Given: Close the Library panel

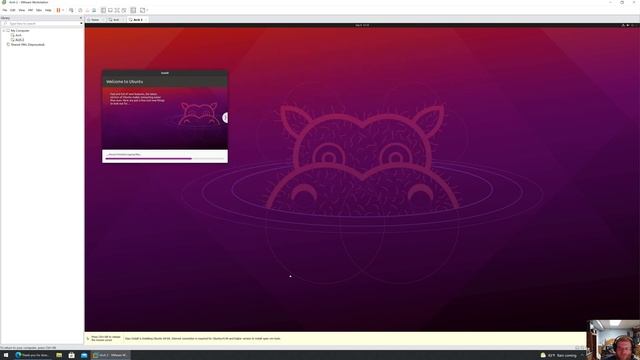Looking at the screenshot, I should [81, 18].
